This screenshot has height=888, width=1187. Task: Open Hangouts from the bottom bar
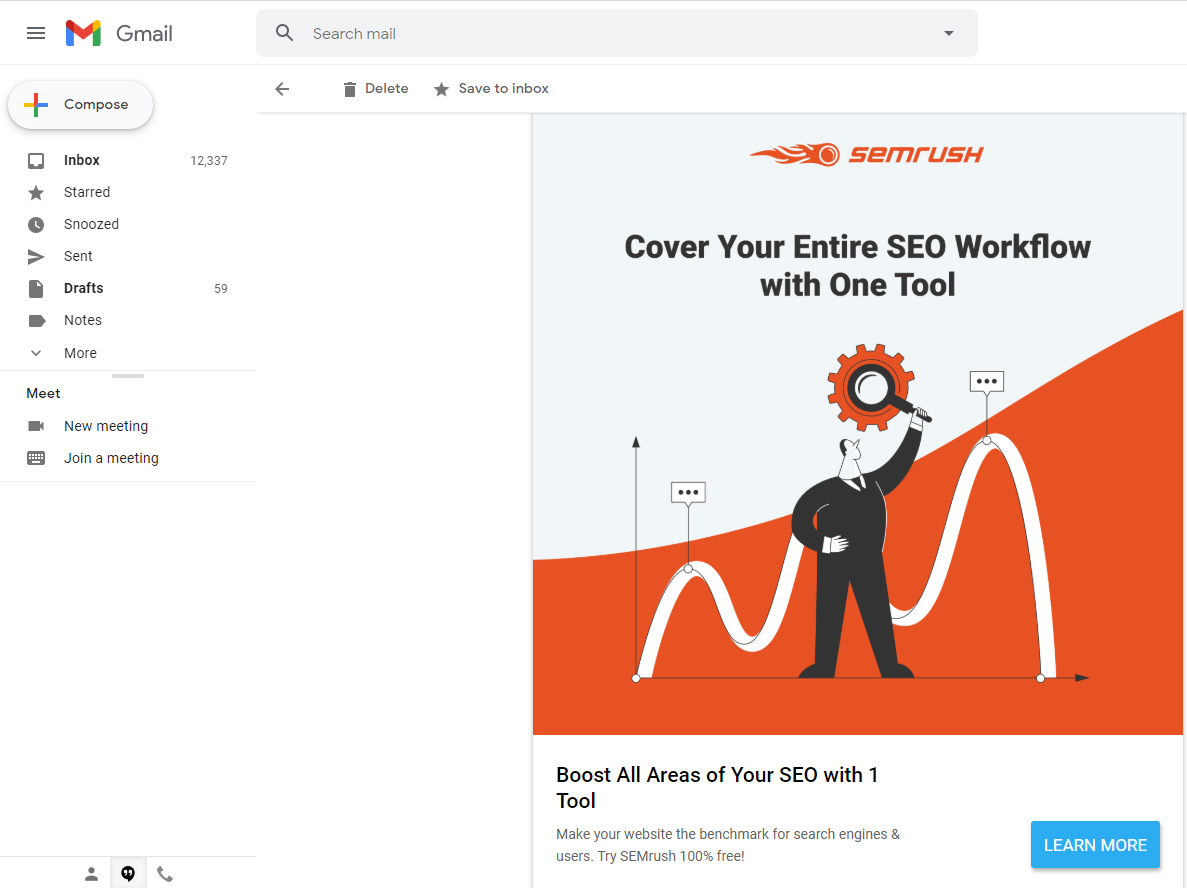point(128,872)
